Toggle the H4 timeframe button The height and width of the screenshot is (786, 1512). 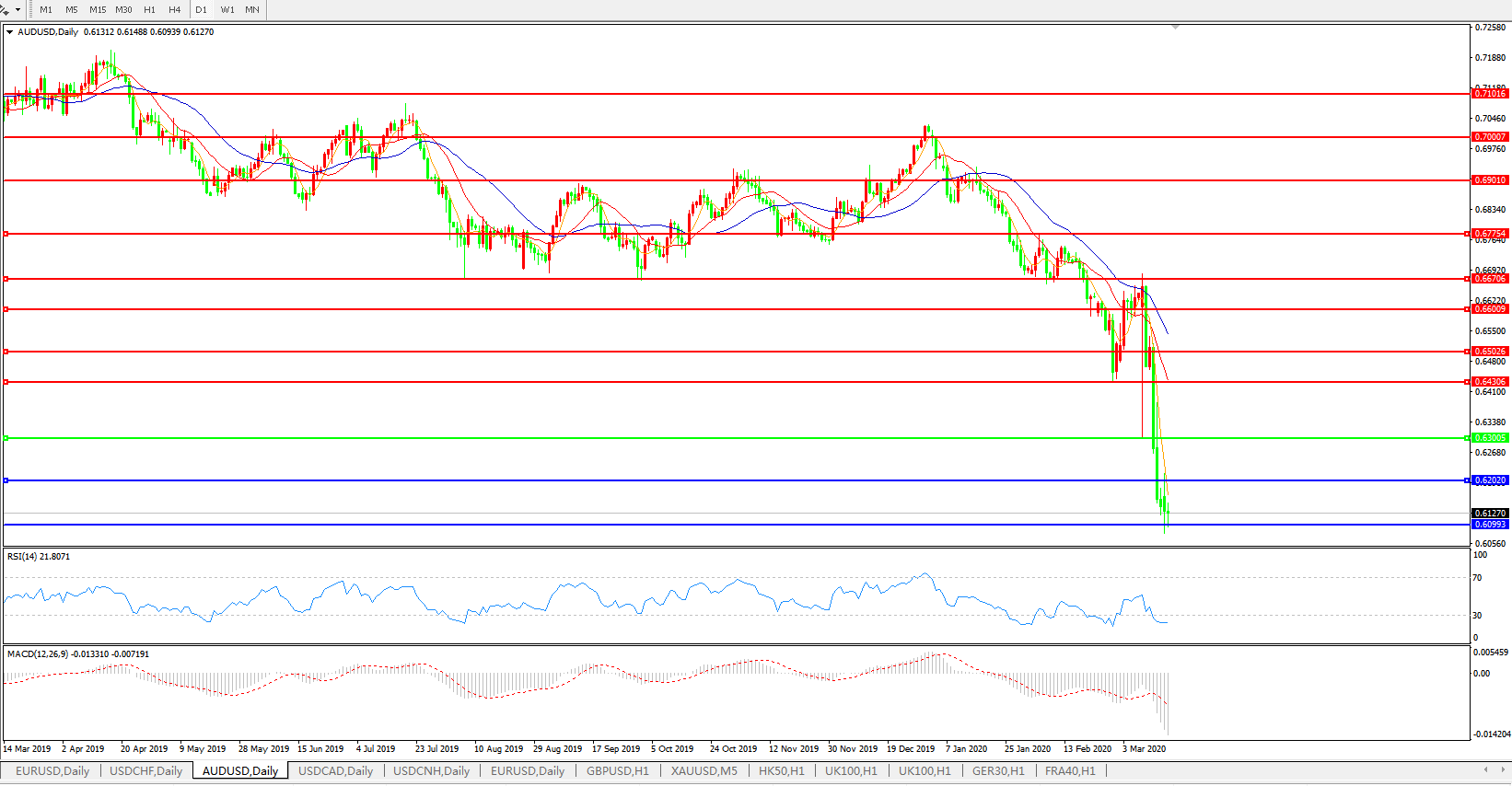point(174,10)
